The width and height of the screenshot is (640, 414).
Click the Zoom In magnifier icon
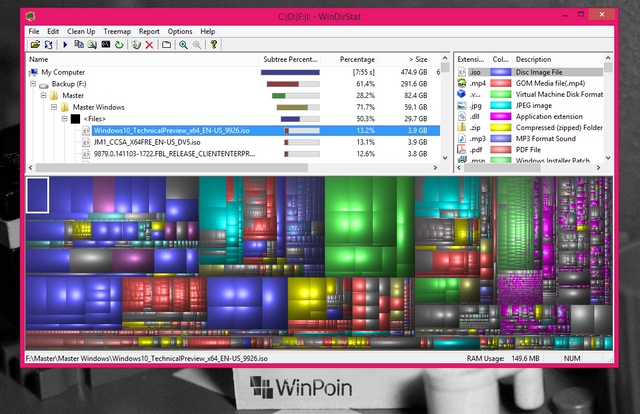tap(183, 45)
